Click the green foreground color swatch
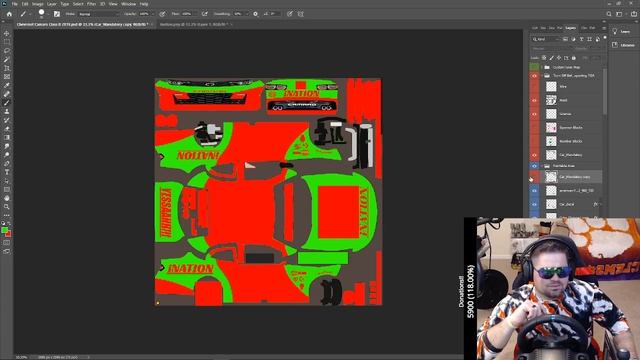Viewport: 640px width, 360px height. click(x=4, y=231)
